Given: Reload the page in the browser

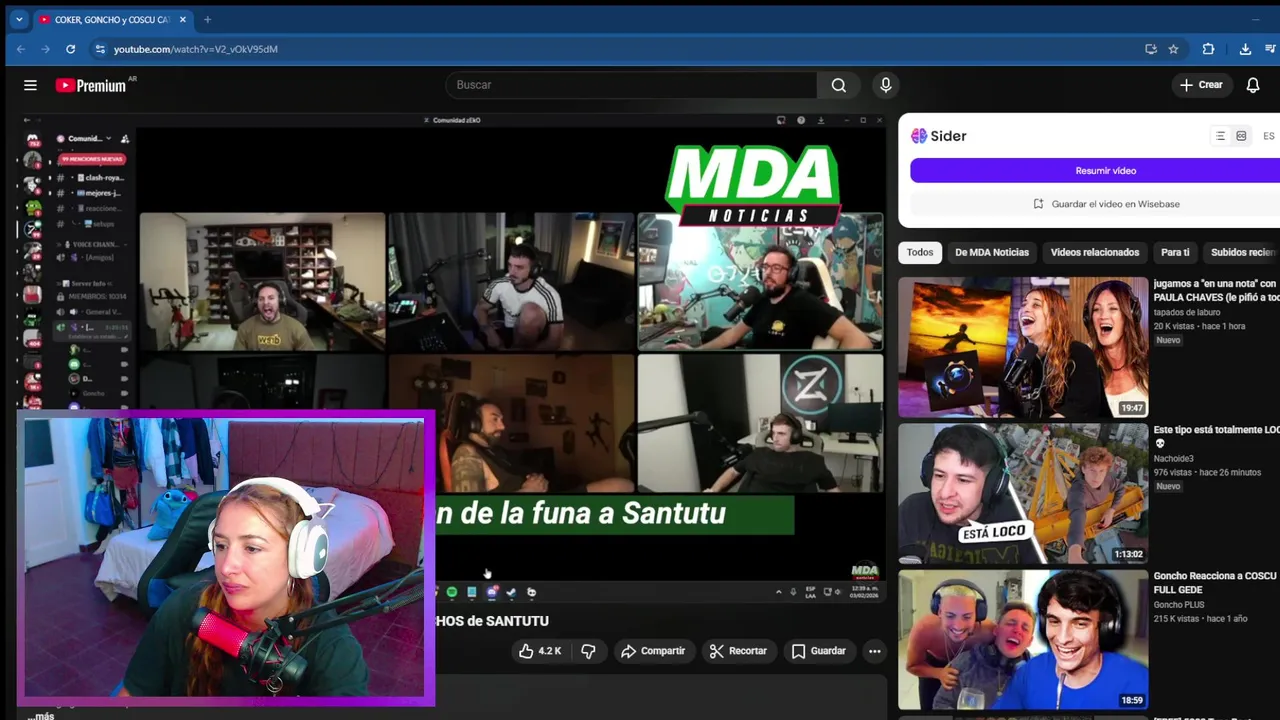Looking at the screenshot, I should click(x=70, y=49).
